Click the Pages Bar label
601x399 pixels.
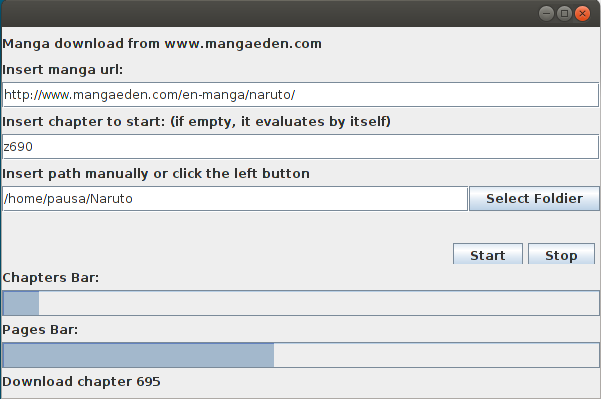tap(40, 330)
